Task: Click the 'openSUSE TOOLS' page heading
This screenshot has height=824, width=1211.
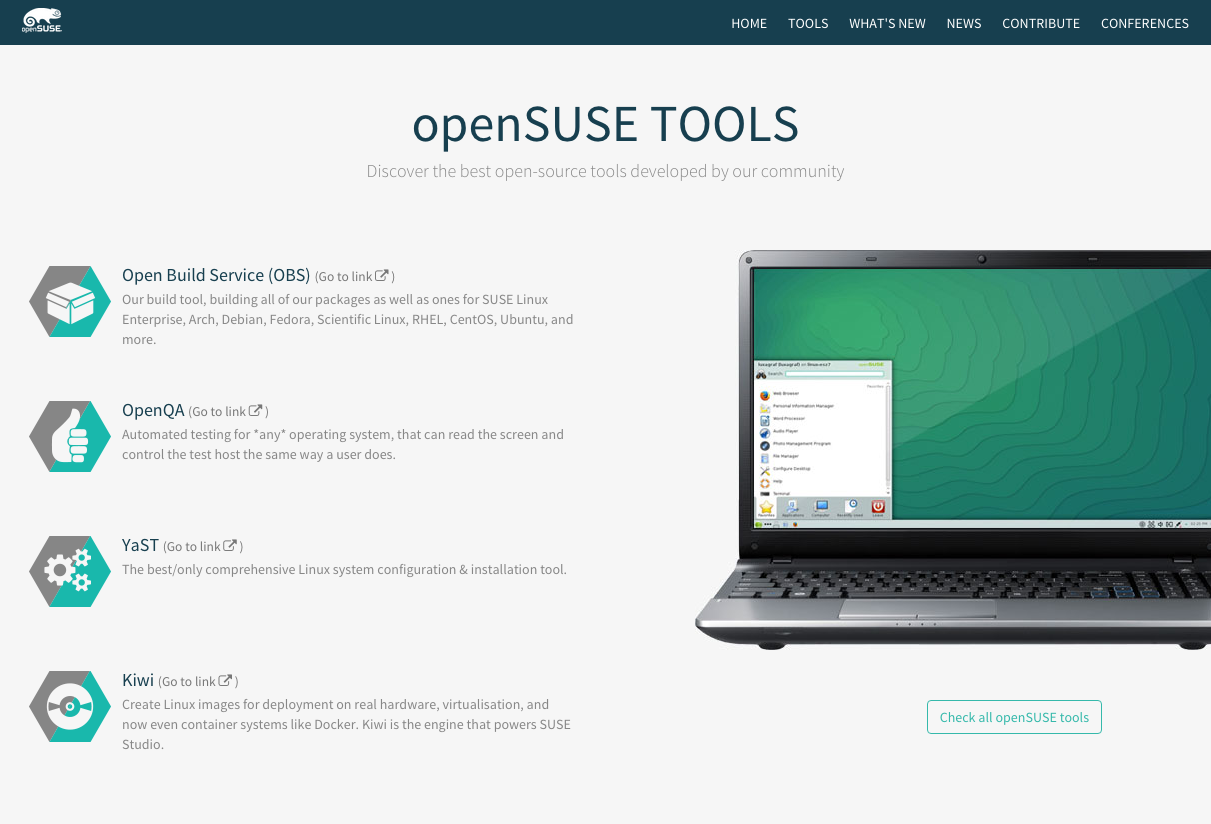Action: coord(605,124)
